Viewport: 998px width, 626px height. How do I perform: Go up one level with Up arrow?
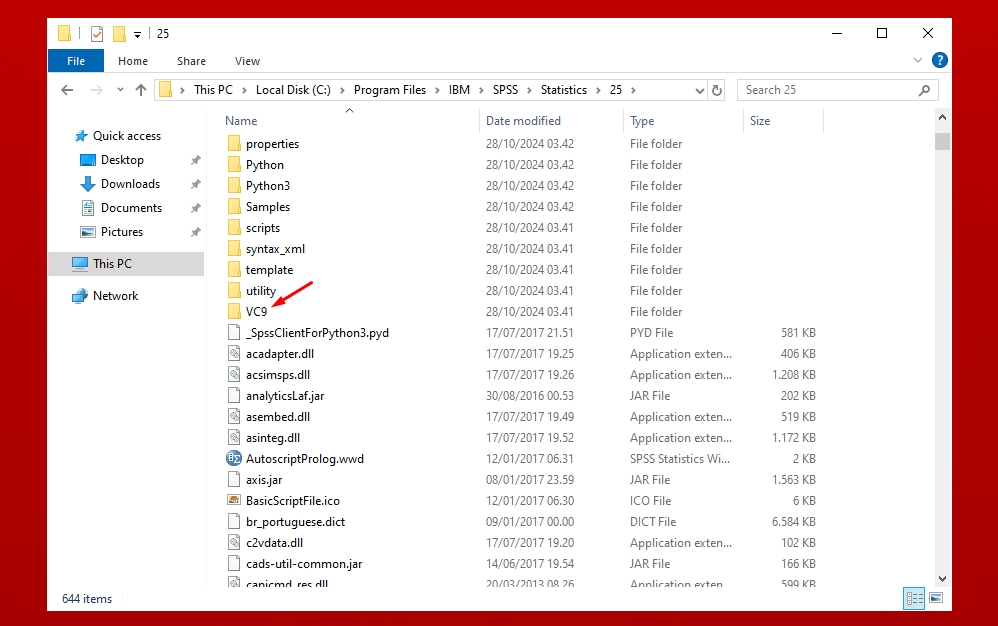(x=141, y=90)
